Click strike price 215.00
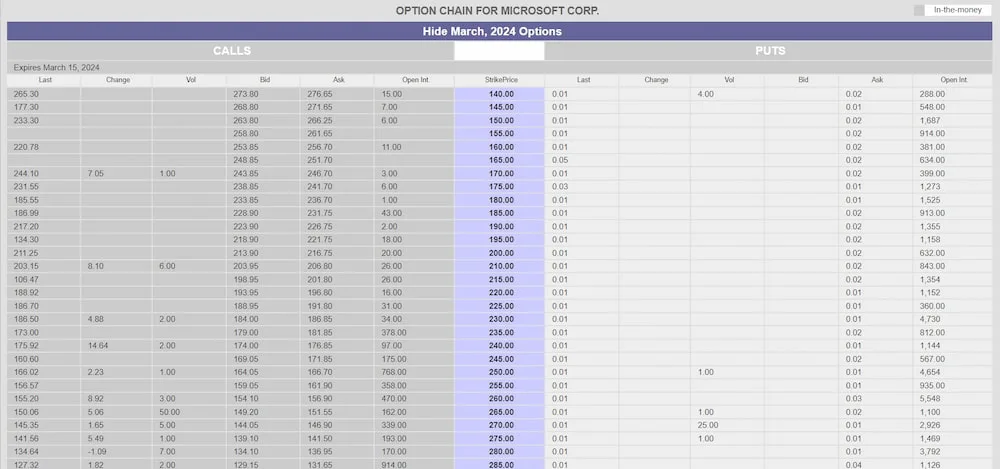 click(x=501, y=279)
